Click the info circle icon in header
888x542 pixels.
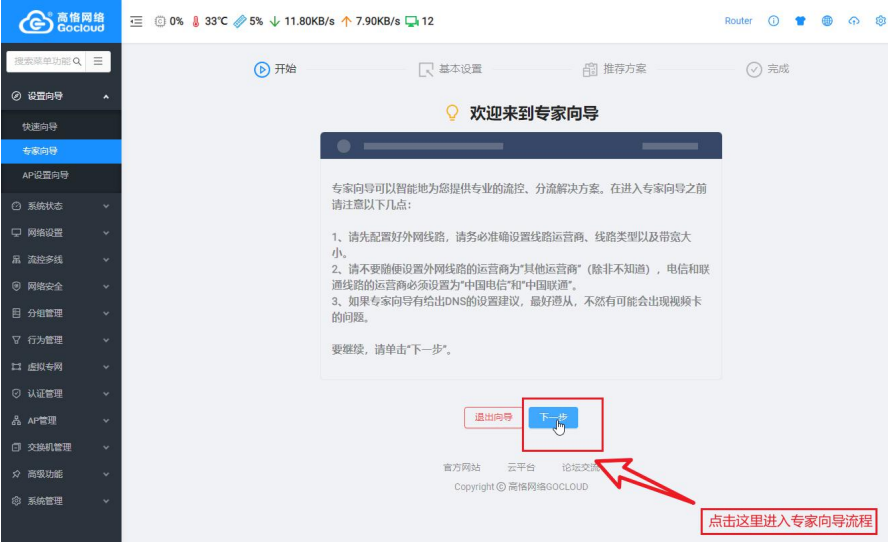click(773, 21)
